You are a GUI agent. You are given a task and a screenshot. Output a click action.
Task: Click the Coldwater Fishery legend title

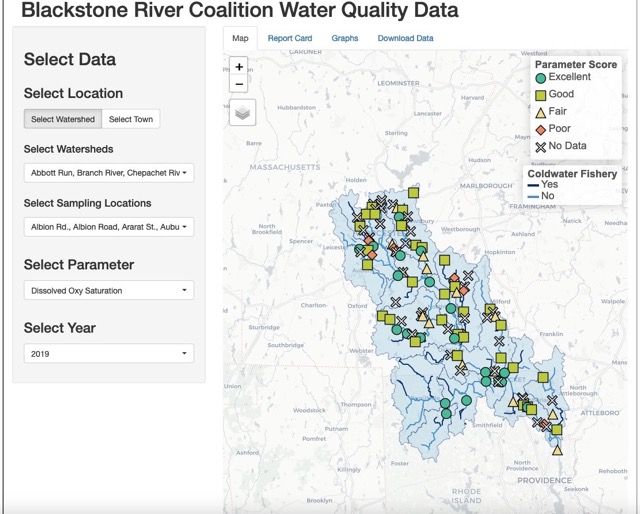pyautogui.click(x=572, y=174)
